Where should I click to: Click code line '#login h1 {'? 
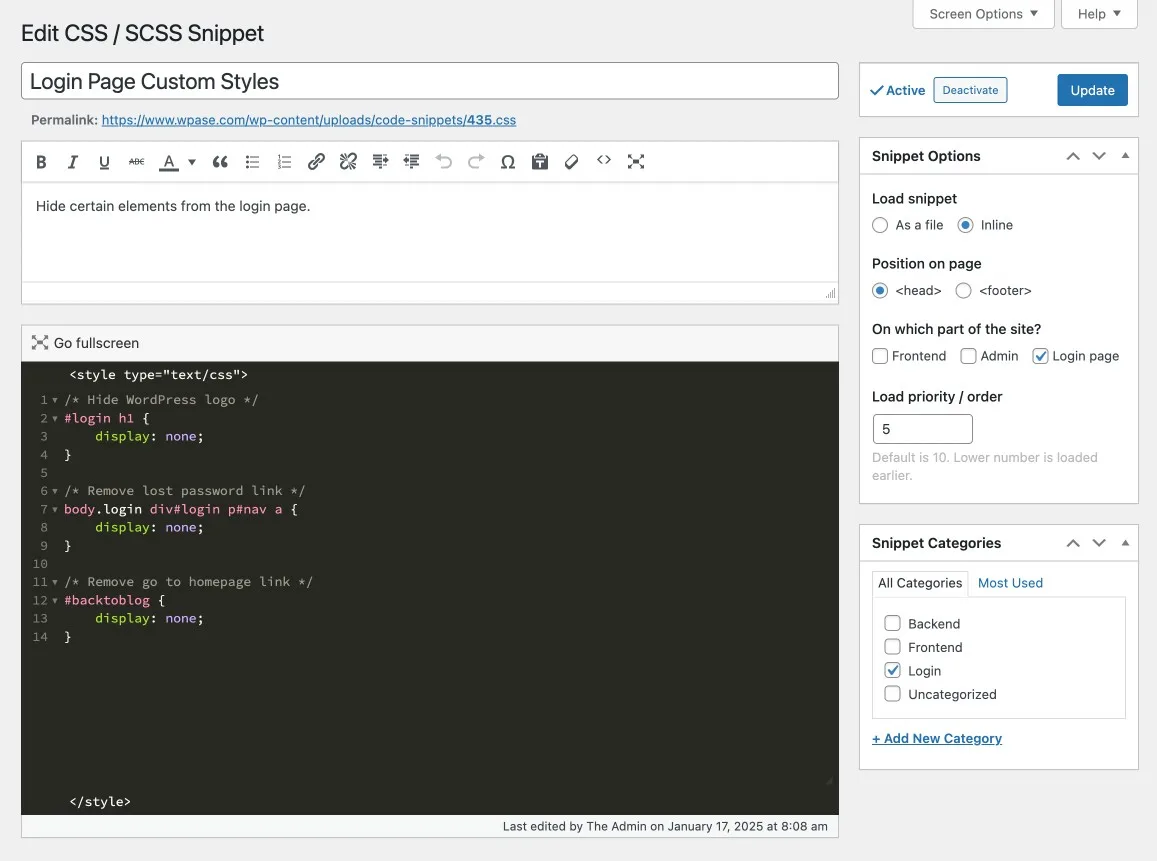[106, 418]
